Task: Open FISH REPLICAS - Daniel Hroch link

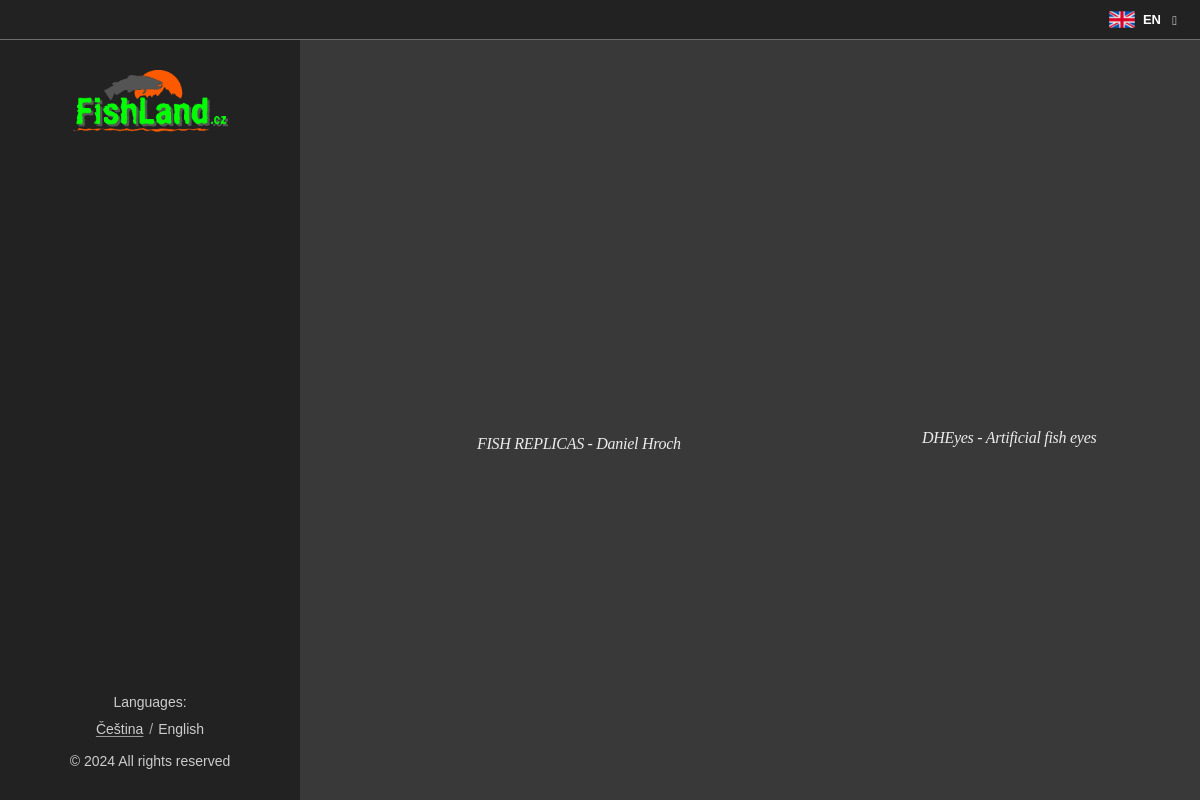Action: tap(579, 443)
